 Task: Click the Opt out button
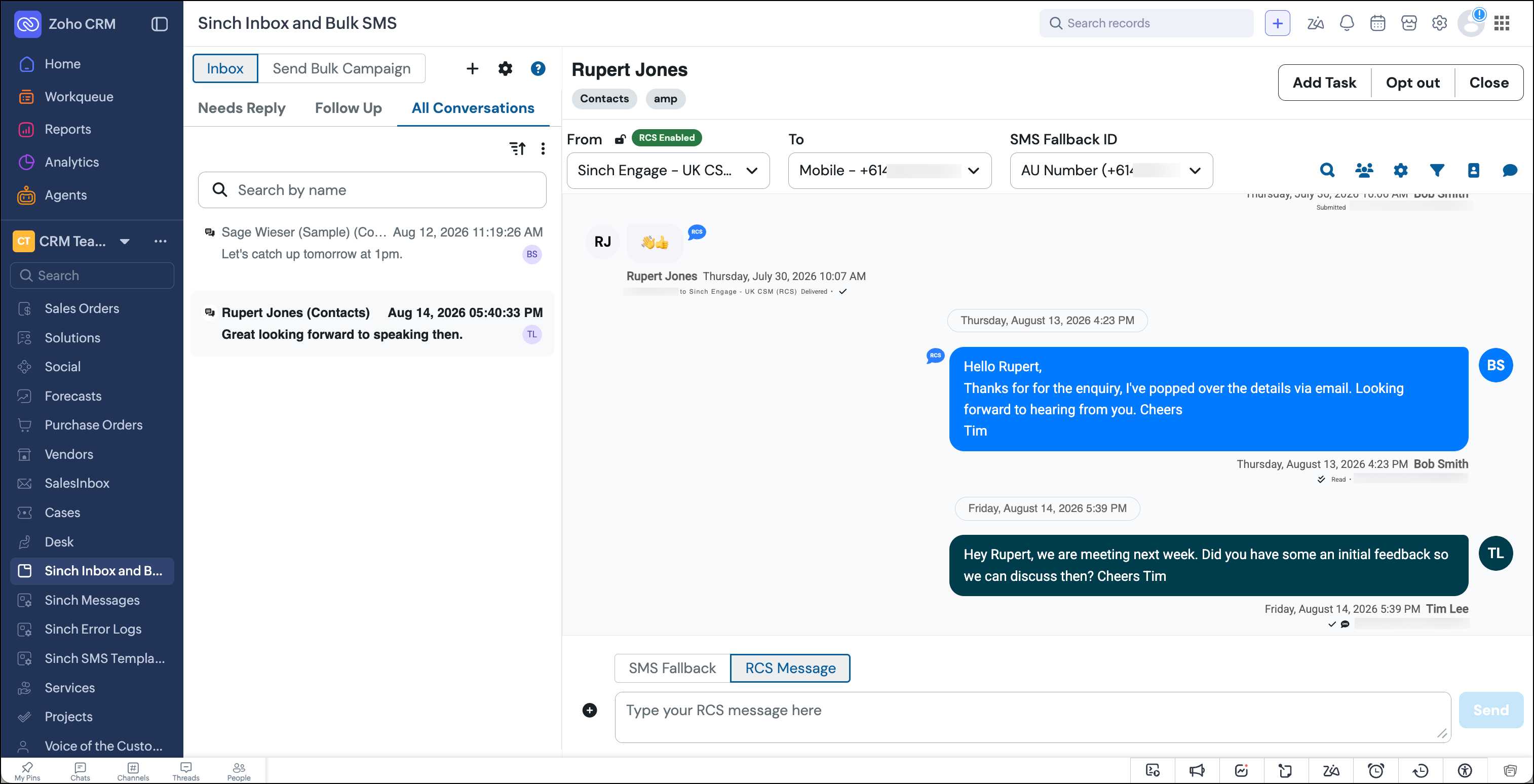coord(1412,82)
